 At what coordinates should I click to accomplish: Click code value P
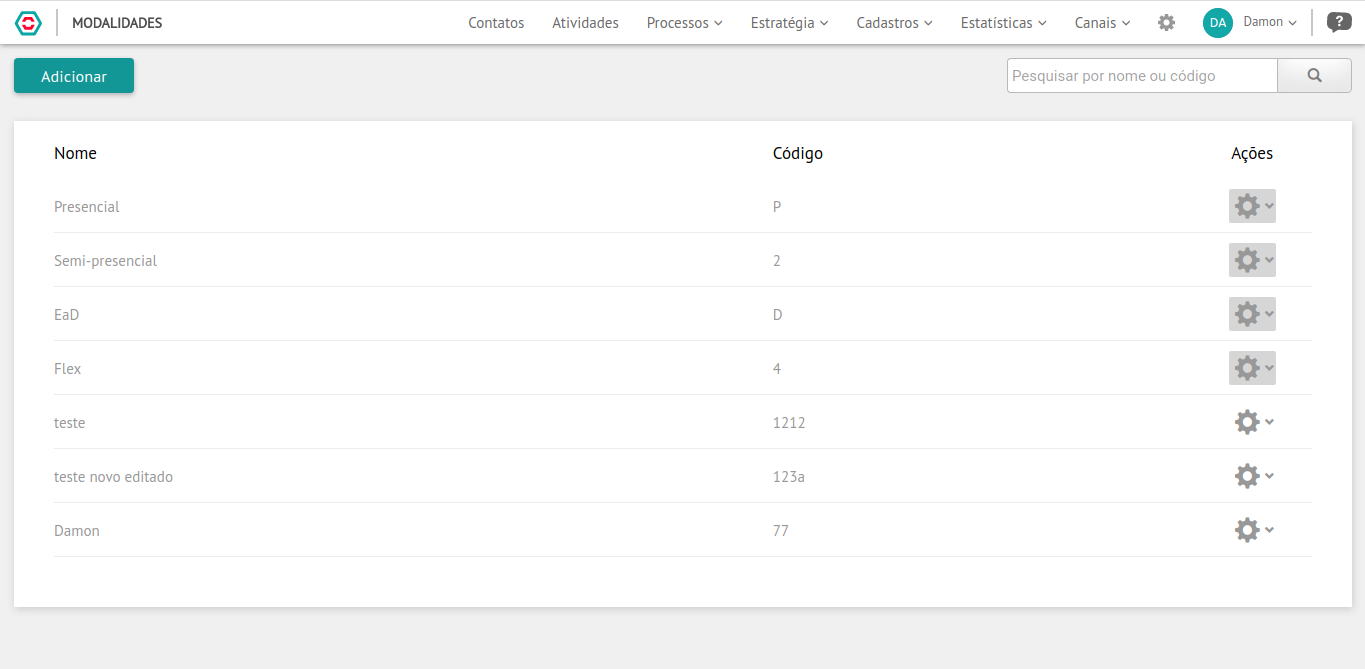click(x=777, y=207)
